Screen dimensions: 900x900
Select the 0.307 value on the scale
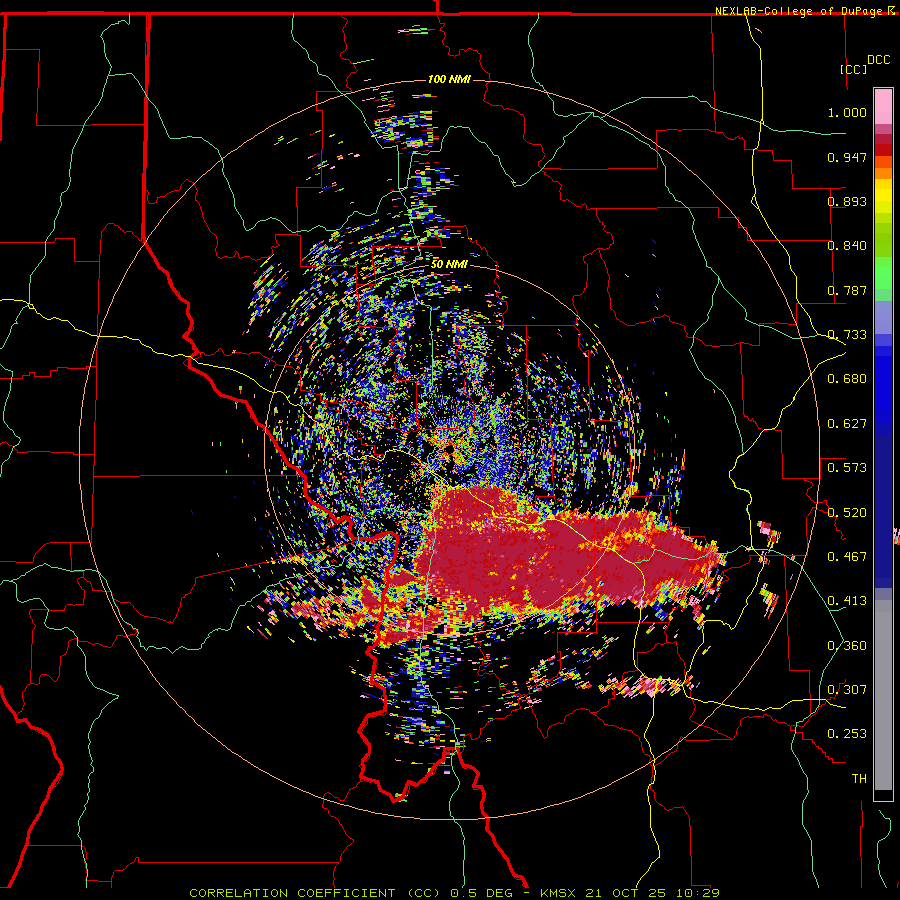847,690
